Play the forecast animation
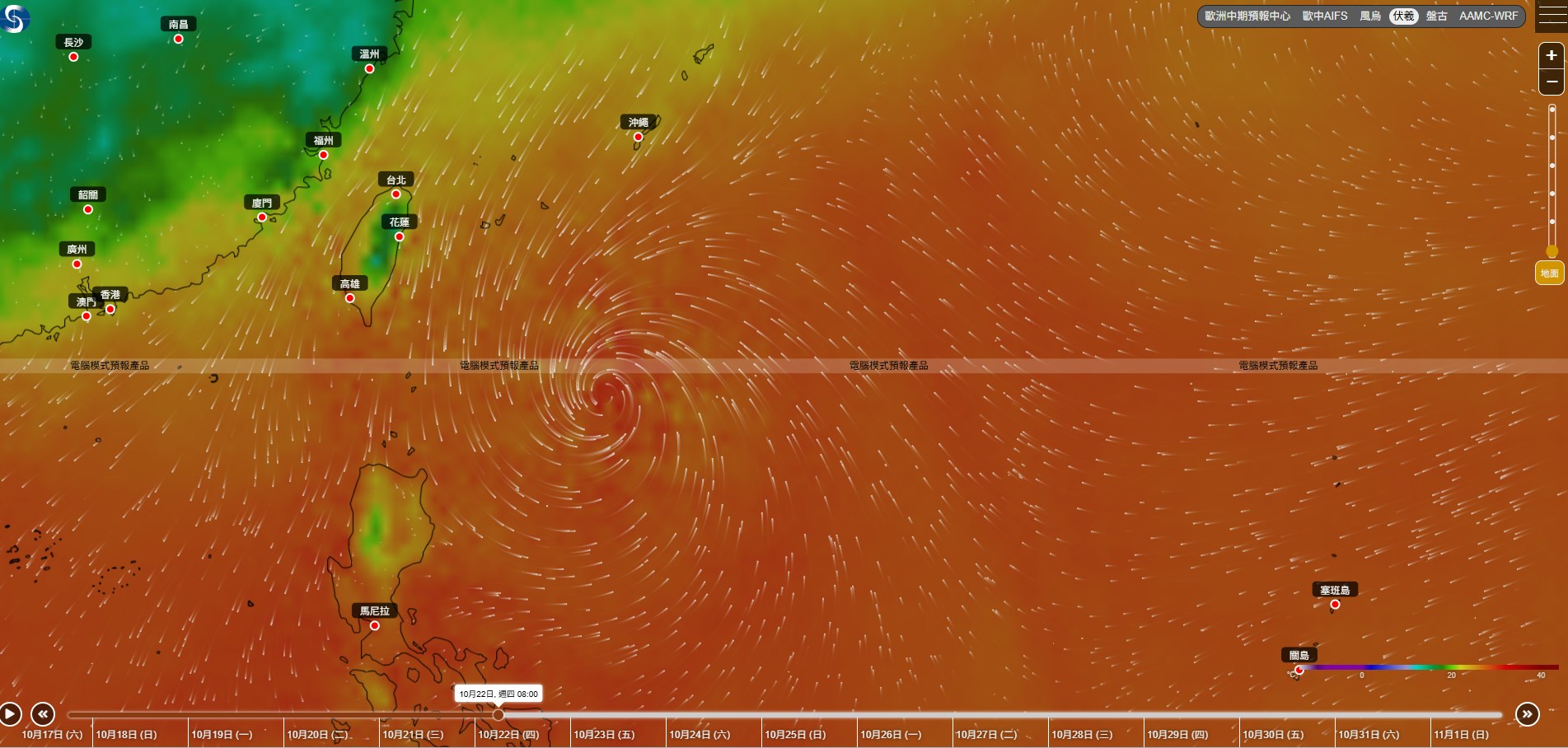This screenshot has width=1568, height=748. point(10,713)
